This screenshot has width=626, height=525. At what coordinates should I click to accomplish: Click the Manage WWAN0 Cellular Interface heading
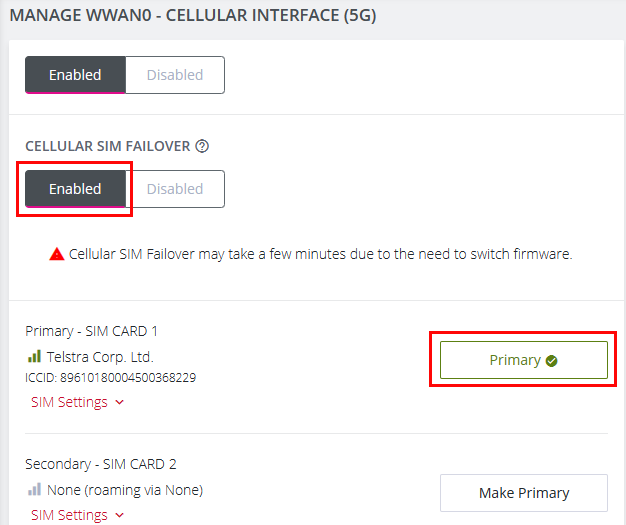pos(192,17)
